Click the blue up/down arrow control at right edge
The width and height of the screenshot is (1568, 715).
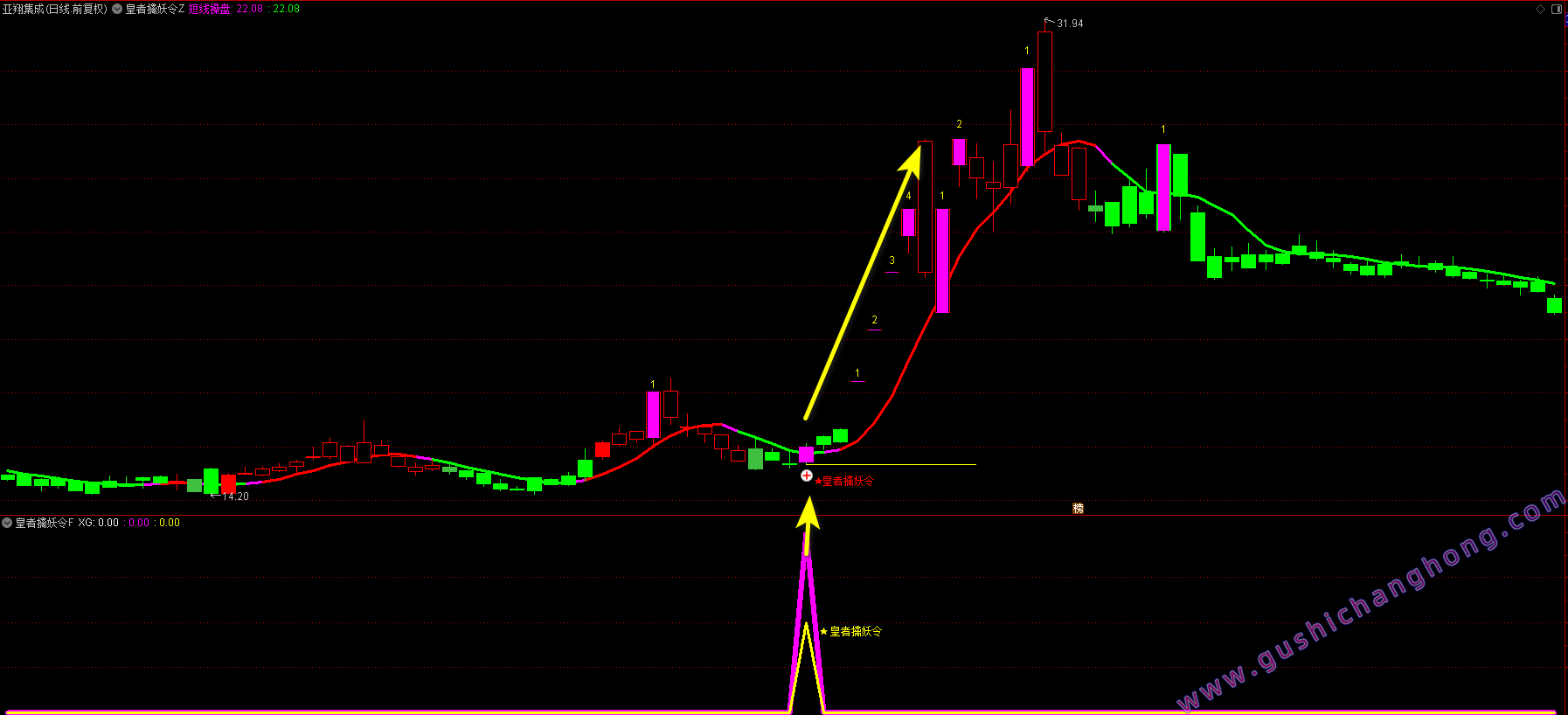click(x=1565, y=19)
